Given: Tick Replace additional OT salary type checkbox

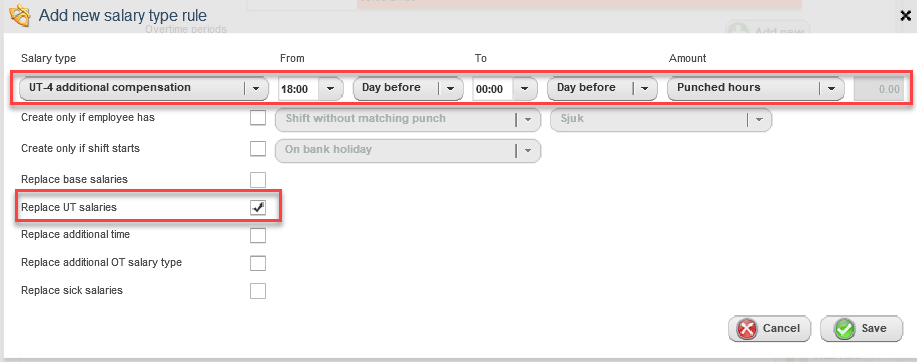Looking at the screenshot, I should coord(258,263).
